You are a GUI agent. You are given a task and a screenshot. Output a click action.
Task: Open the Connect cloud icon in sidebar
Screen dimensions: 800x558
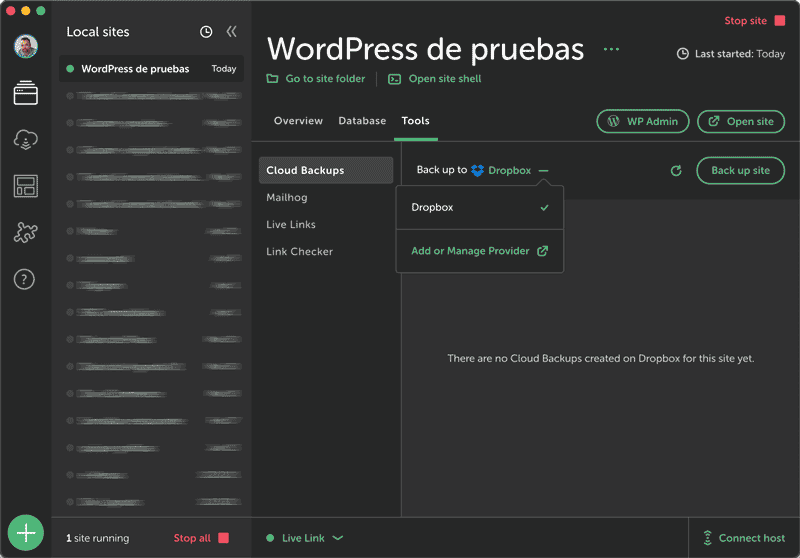(x=26, y=139)
